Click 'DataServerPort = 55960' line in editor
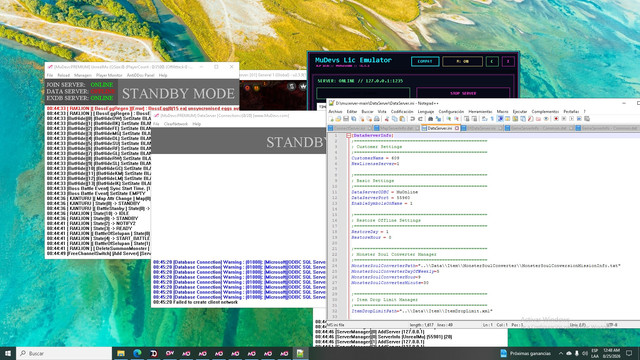This screenshot has height=360, width=640. (x=380, y=198)
